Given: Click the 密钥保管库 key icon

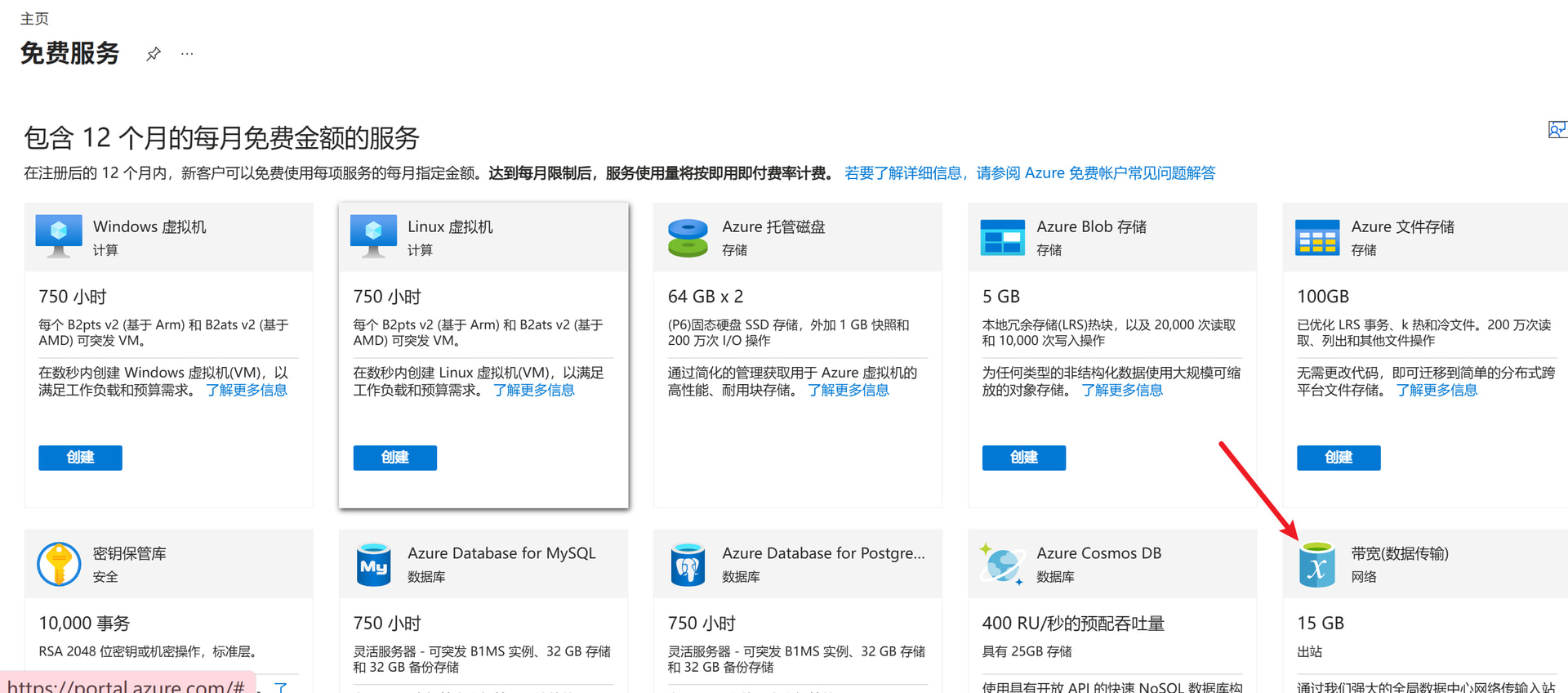Looking at the screenshot, I should [59, 564].
